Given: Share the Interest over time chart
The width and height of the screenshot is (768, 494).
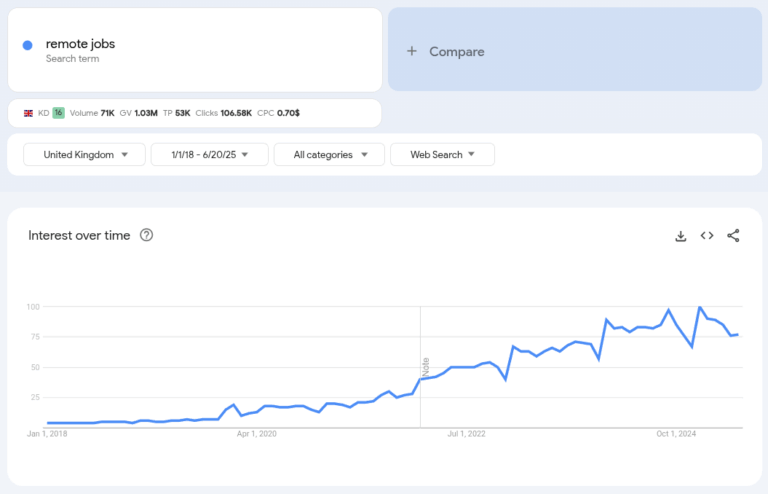Looking at the screenshot, I should (733, 236).
